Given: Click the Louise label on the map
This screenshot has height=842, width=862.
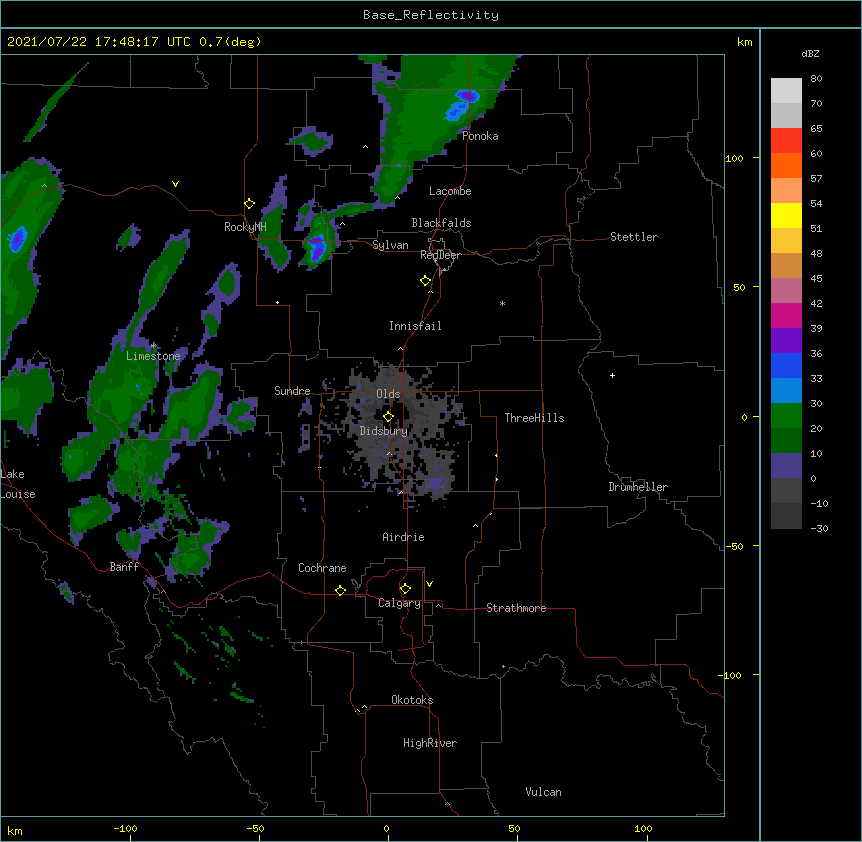Looking at the screenshot, I should tap(18, 494).
